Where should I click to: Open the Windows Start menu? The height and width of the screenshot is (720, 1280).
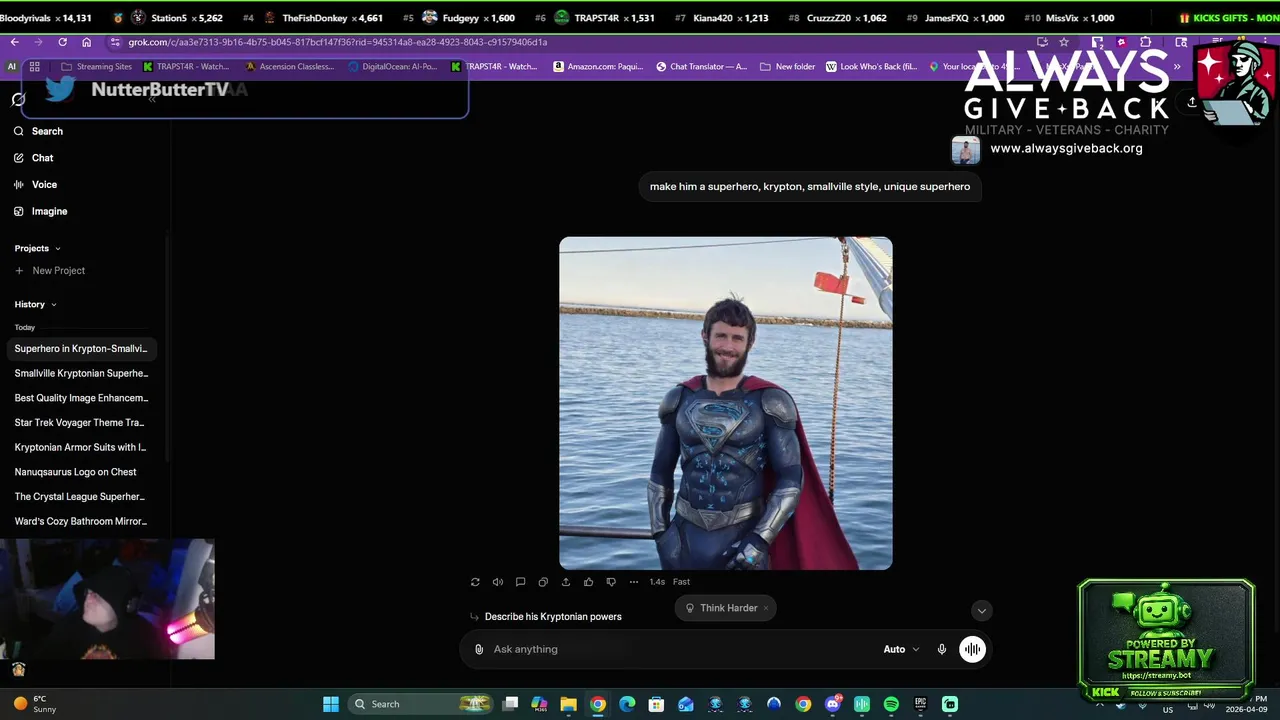point(331,704)
